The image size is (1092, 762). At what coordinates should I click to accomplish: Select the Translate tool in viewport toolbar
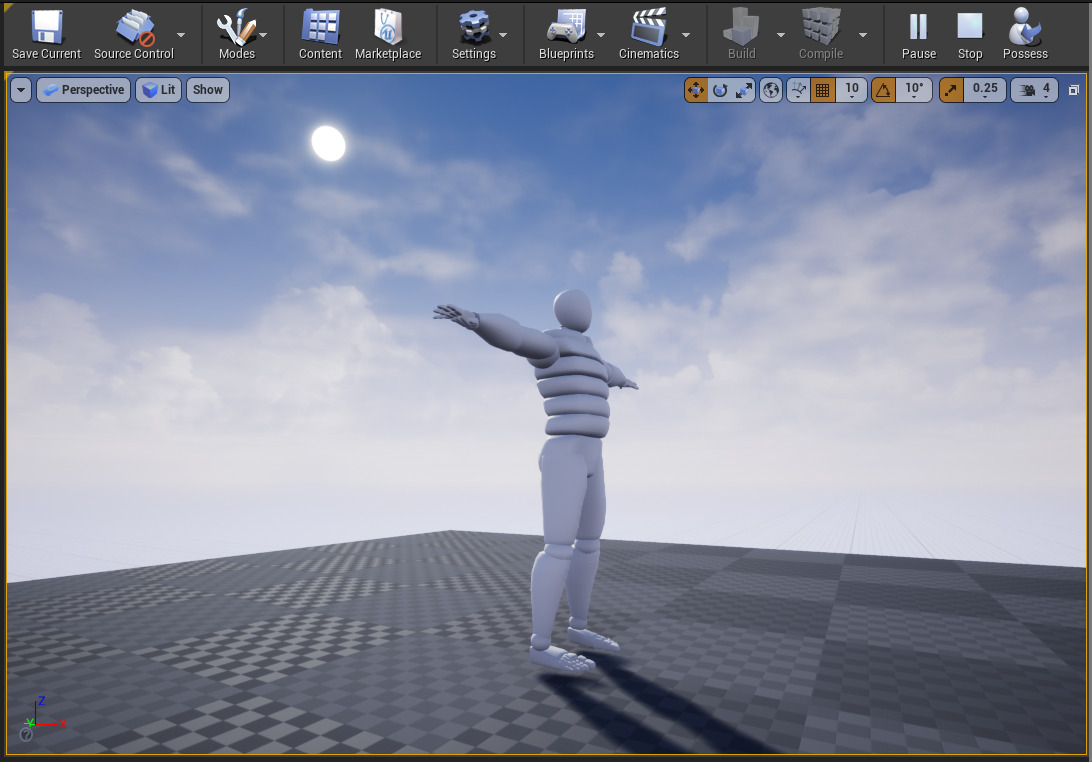[x=696, y=90]
